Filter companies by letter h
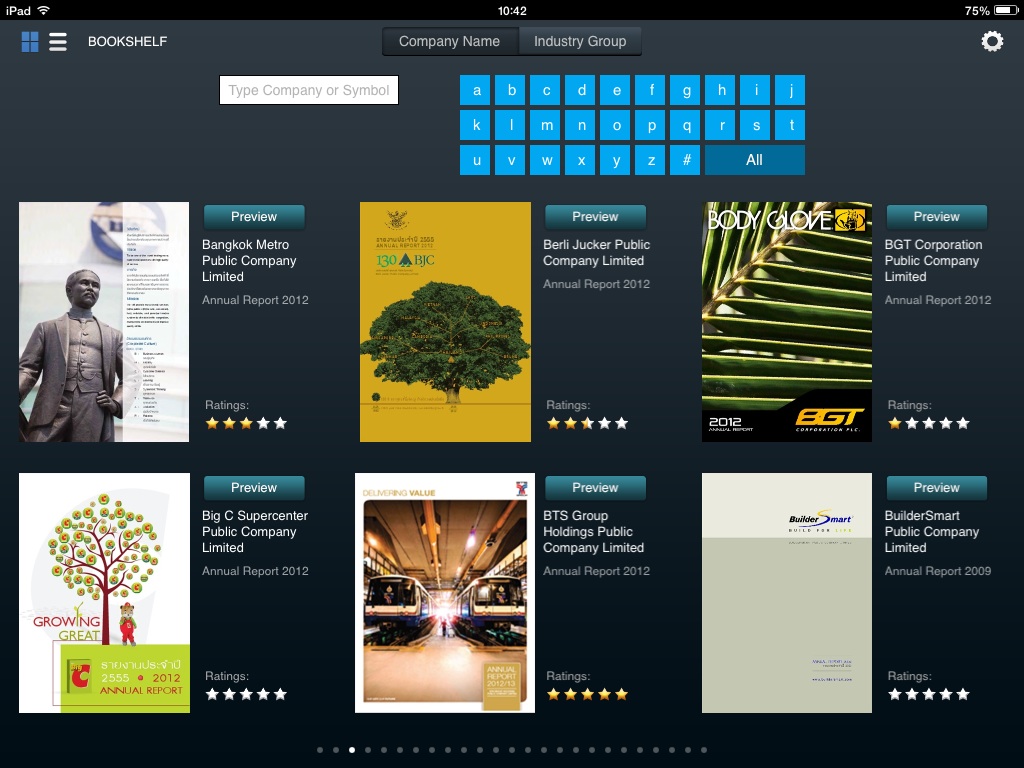1024x768 pixels. [x=722, y=90]
